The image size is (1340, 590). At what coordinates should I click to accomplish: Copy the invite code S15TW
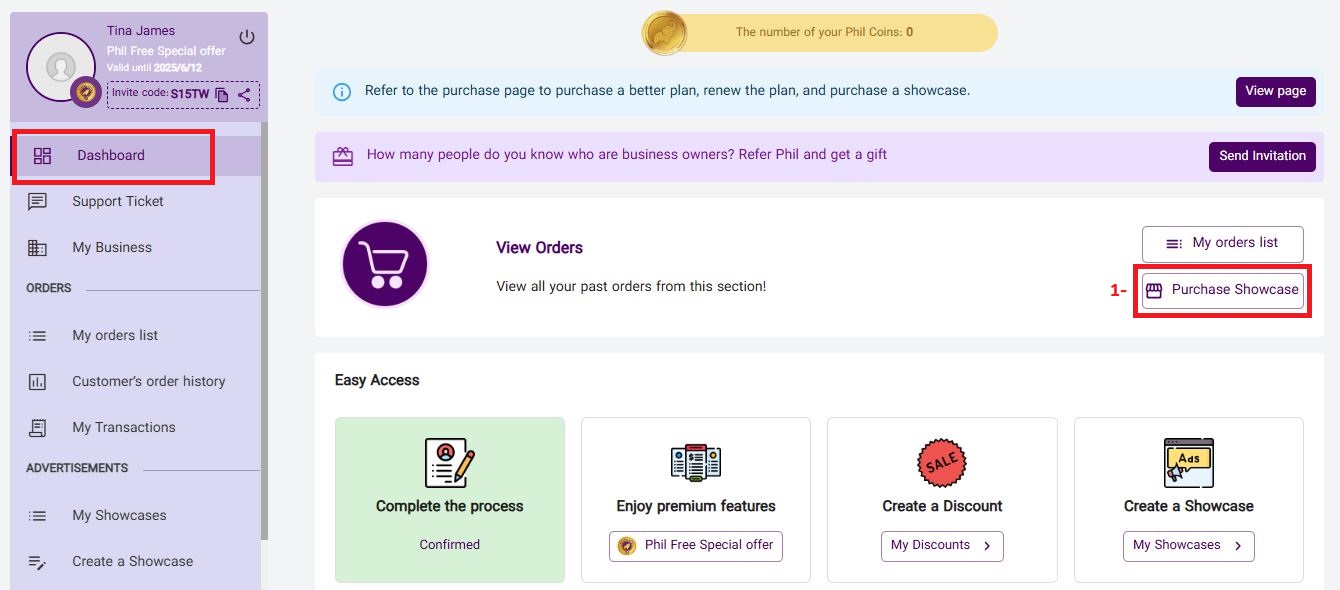pyautogui.click(x=222, y=95)
